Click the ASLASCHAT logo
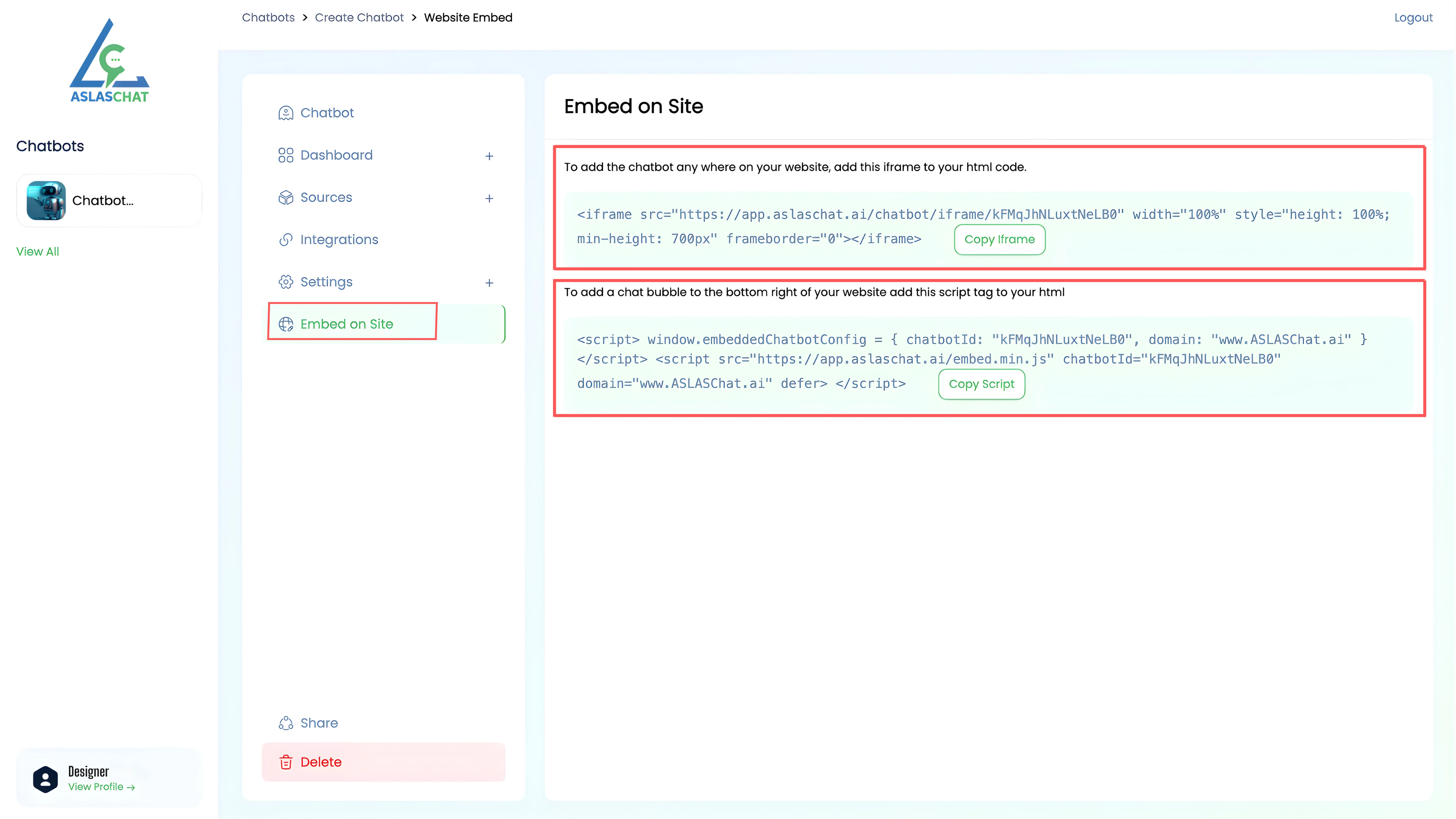 (x=109, y=61)
